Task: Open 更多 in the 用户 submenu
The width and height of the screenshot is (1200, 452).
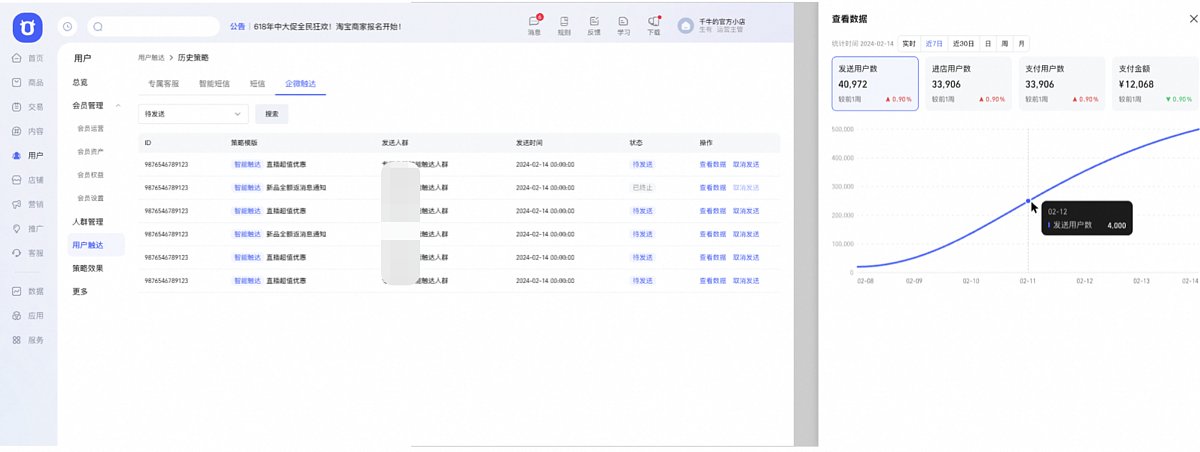Action: pos(80,291)
